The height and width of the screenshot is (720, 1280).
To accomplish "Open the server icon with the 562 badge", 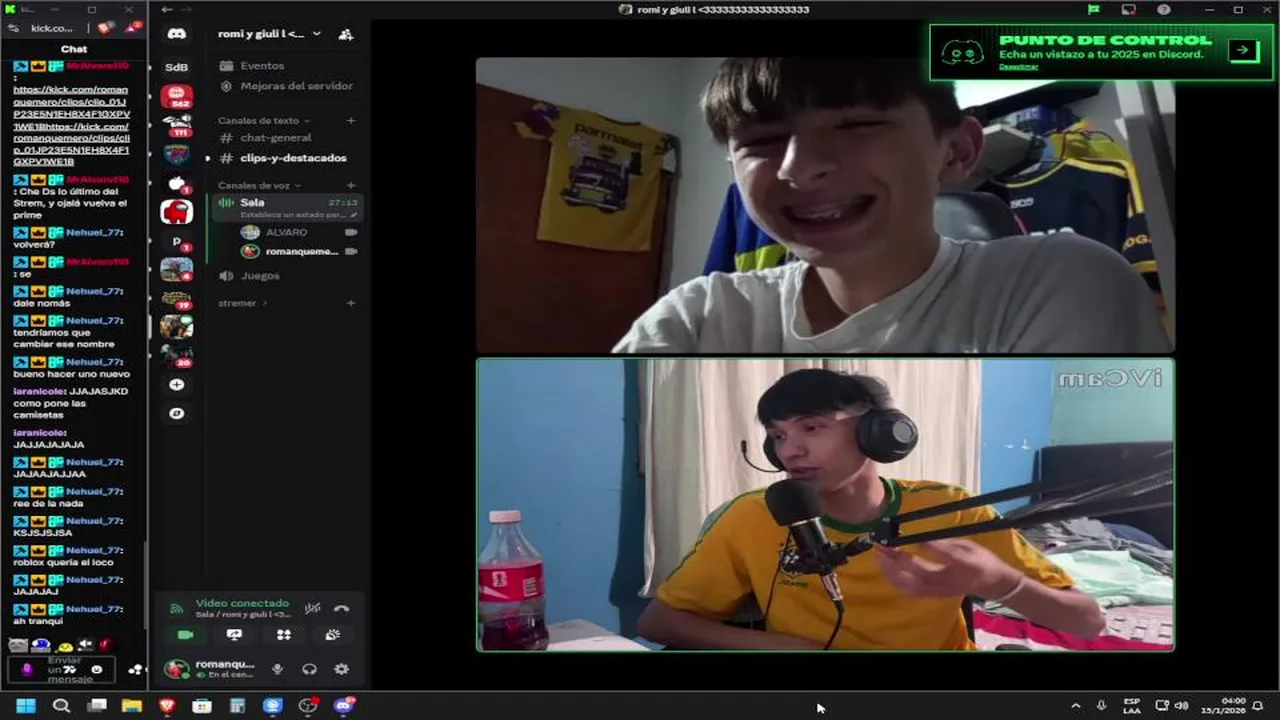I will (176, 96).
